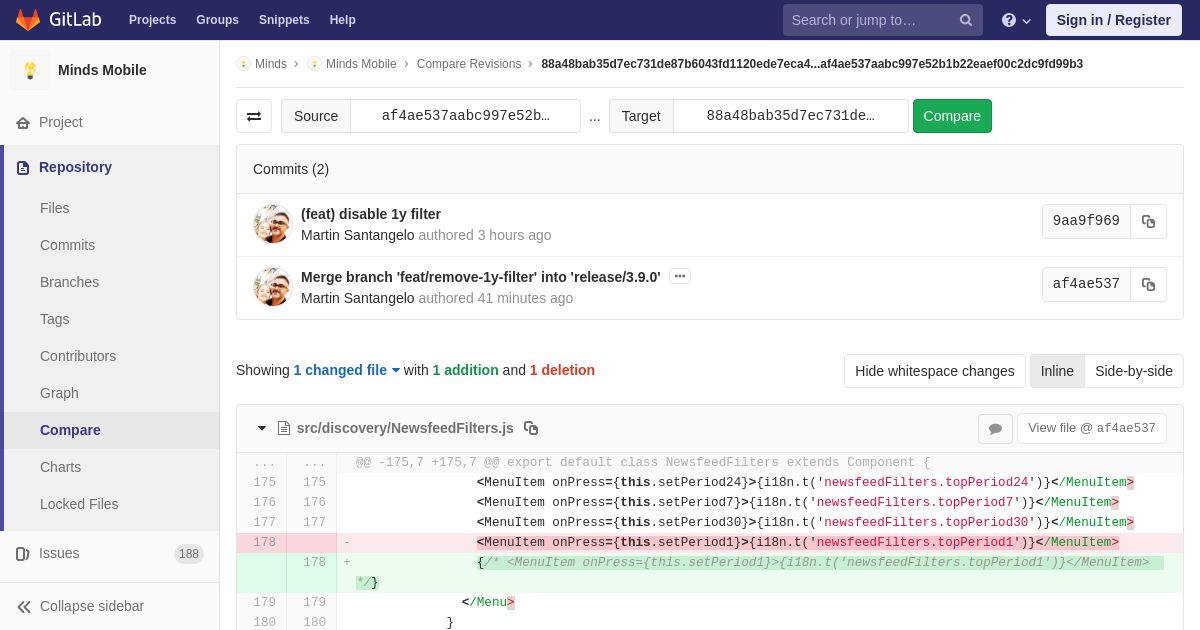Click the green Compare button
The height and width of the screenshot is (630, 1200).
(952, 116)
